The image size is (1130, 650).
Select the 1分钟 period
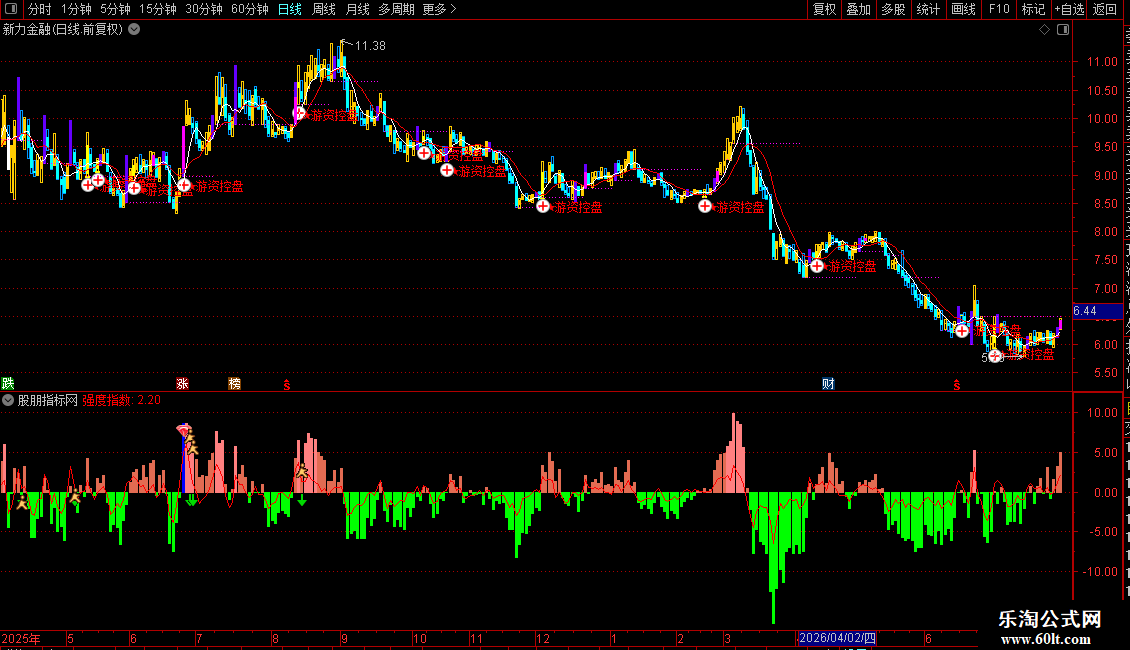[x=76, y=9]
